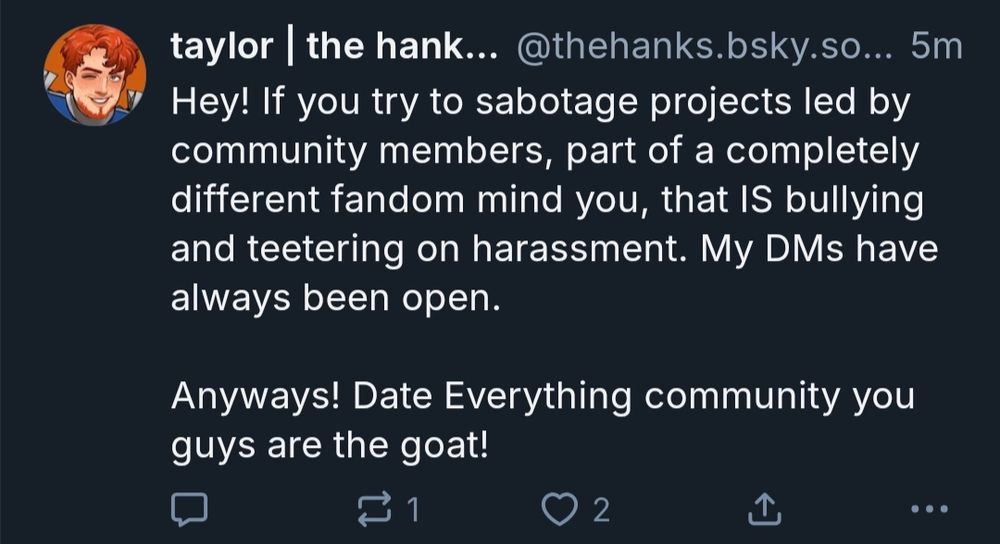Click the reply speech bubble icon
Screen dimensions: 1000x544
click(188, 510)
